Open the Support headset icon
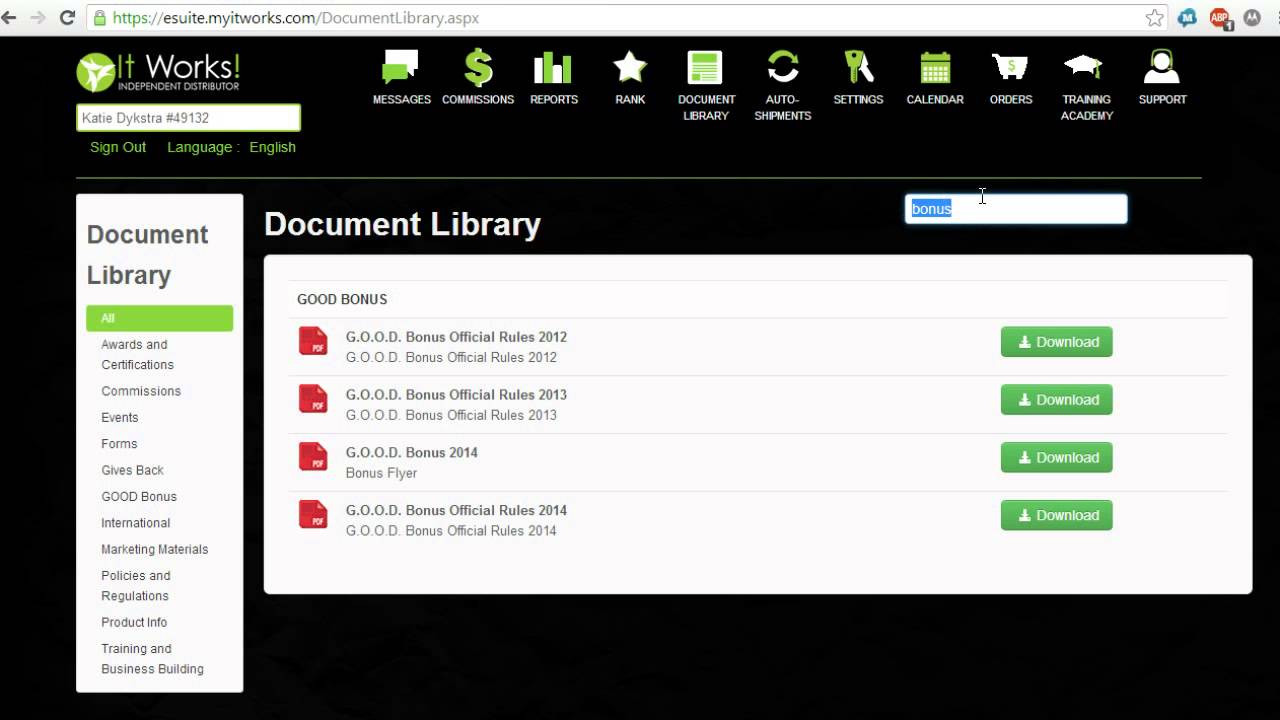The image size is (1280, 720). coord(1161,67)
